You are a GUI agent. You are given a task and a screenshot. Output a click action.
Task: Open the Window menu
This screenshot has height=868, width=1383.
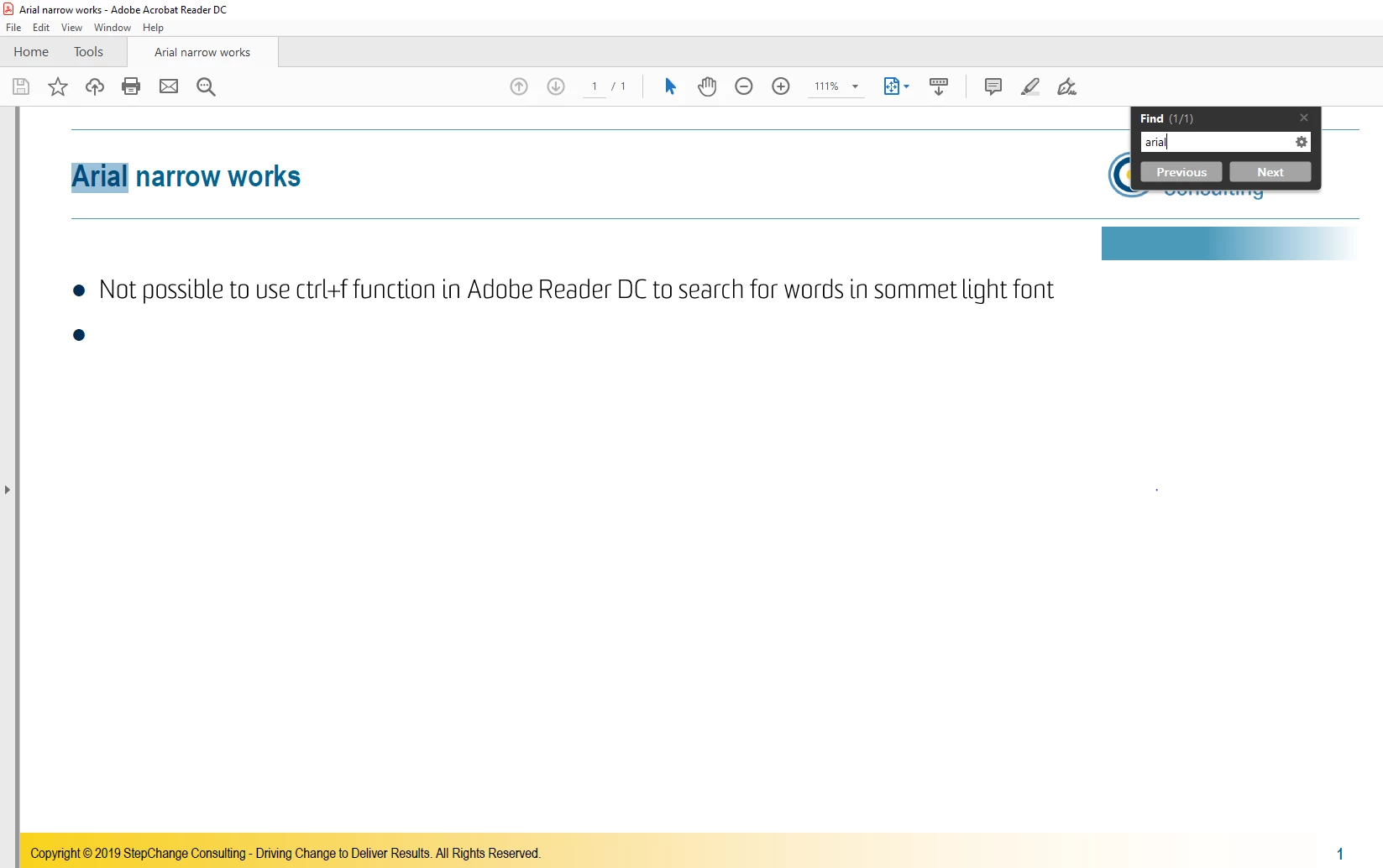click(x=113, y=28)
